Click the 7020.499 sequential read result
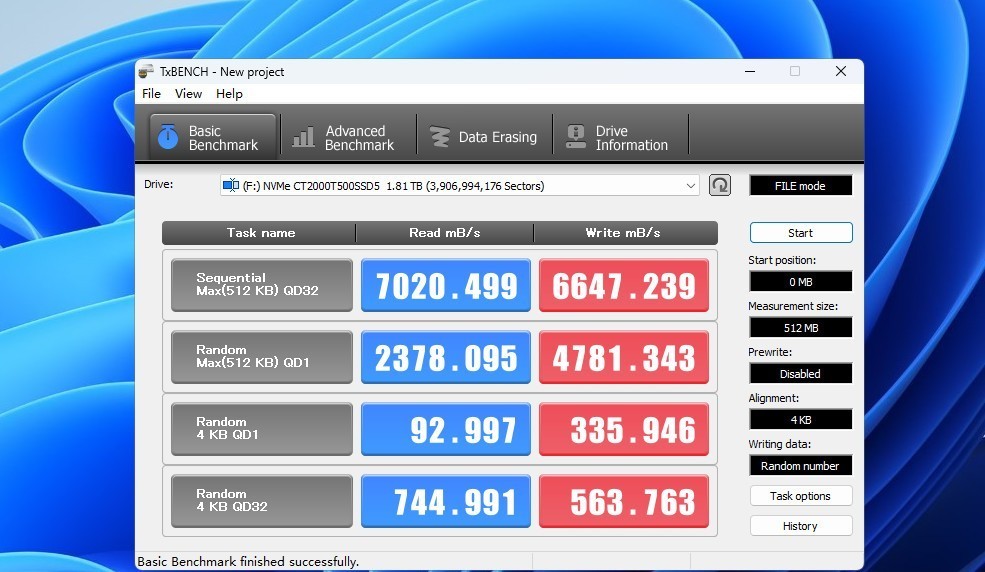The image size is (985, 572). pyautogui.click(x=446, y=285)
